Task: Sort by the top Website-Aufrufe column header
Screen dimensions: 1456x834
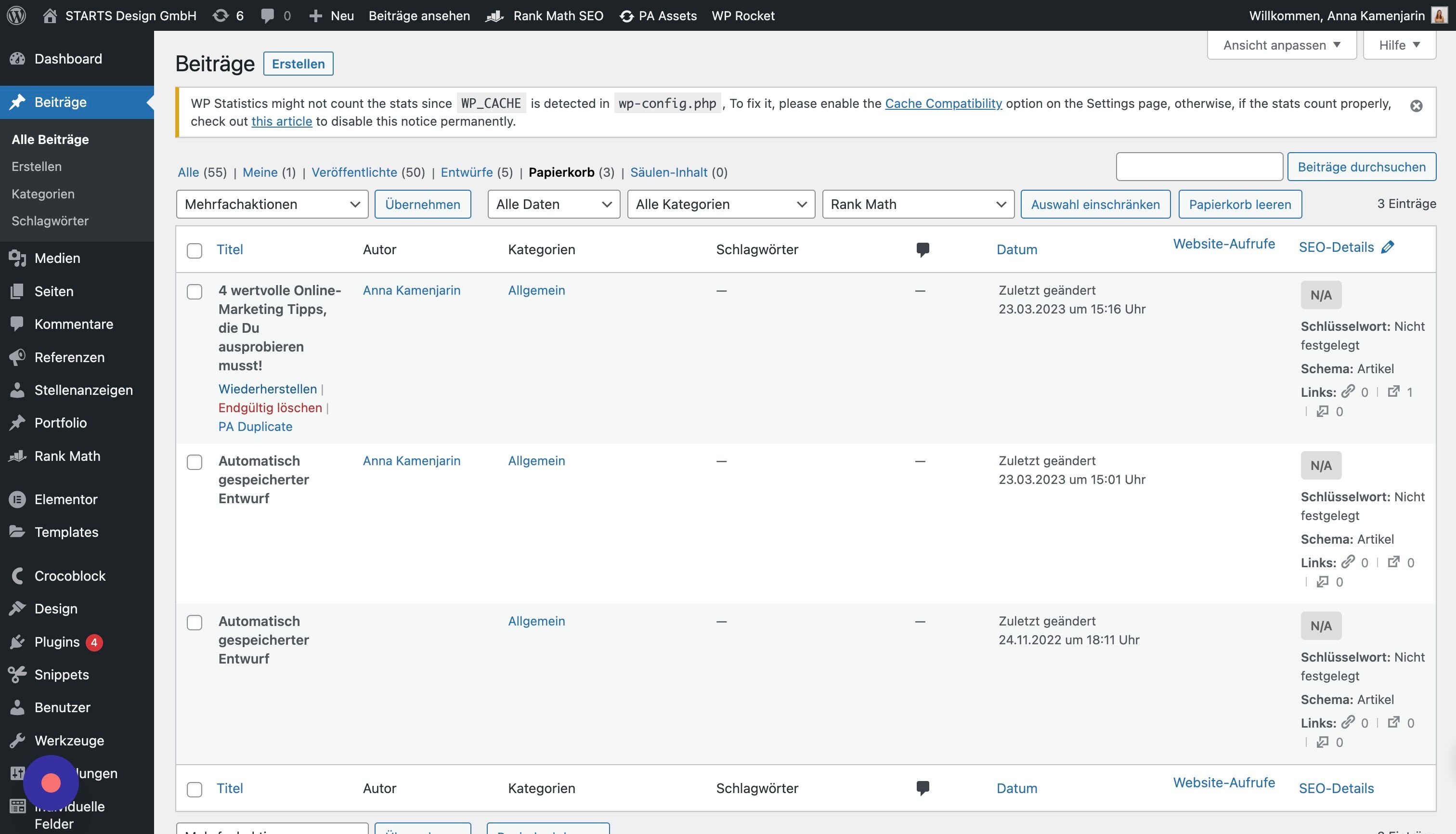Action: tap(1223, 244)
